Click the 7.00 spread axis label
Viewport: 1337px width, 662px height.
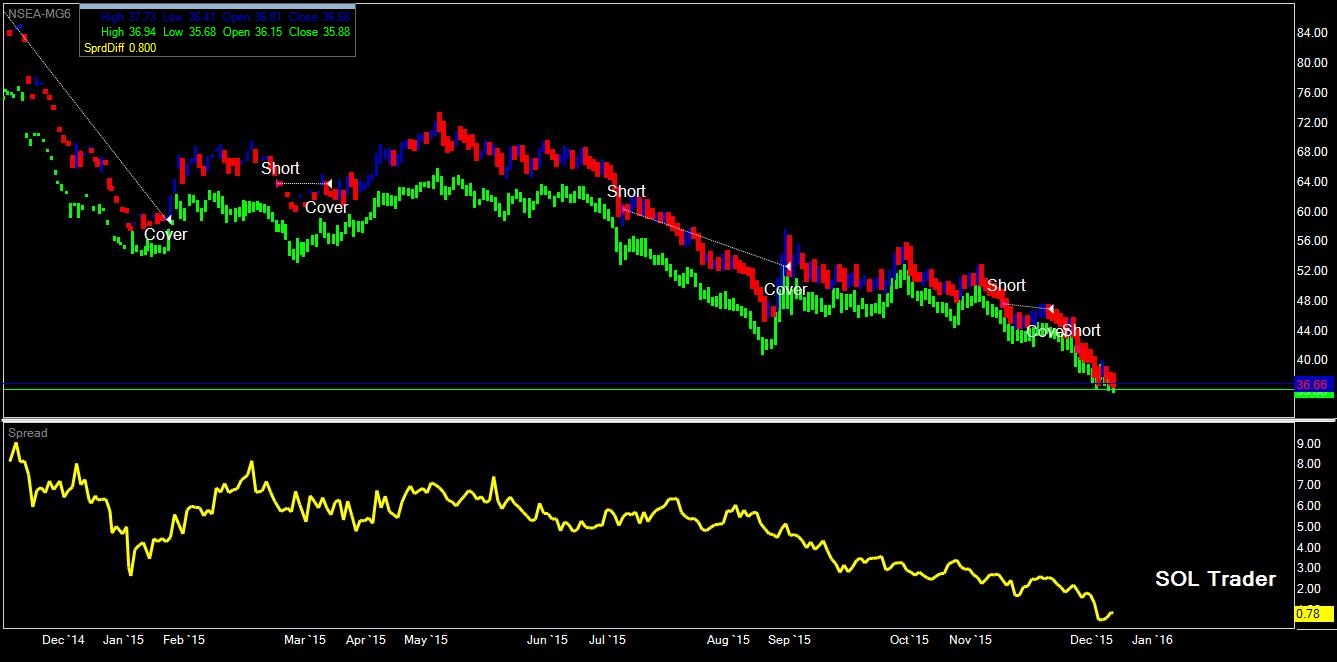pyautogui.click(x=1308, y=485)
